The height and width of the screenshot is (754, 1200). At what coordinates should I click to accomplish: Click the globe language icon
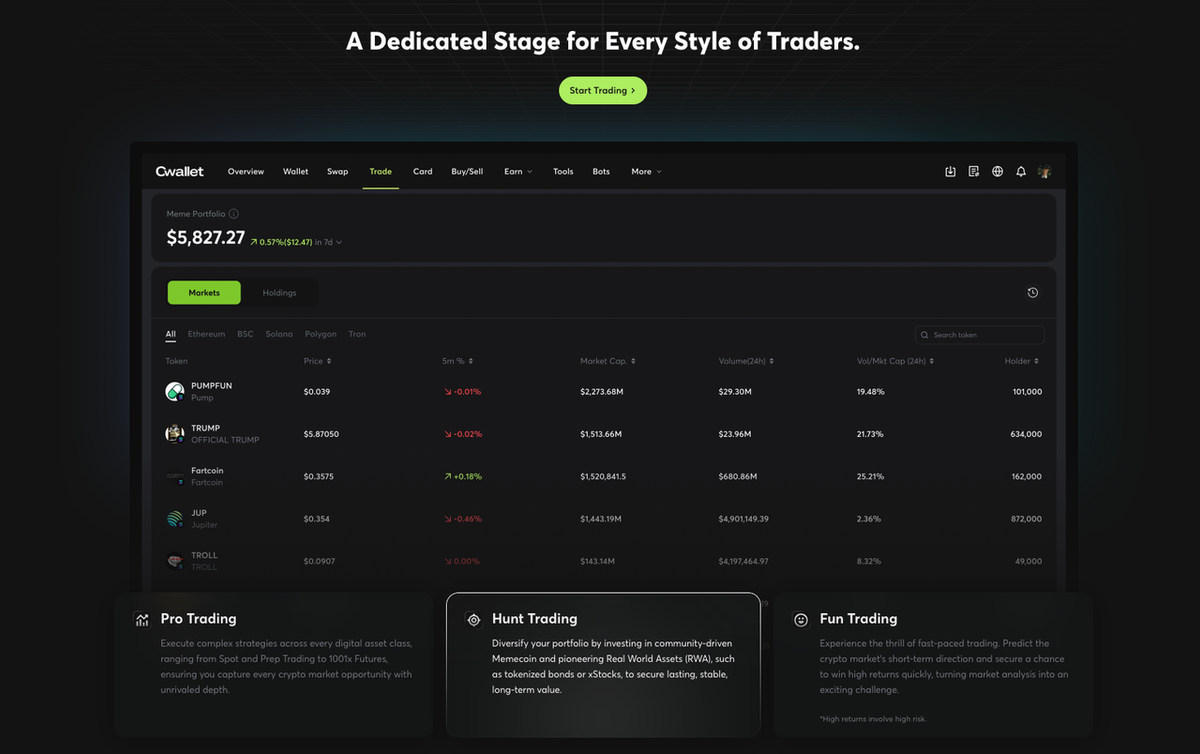coord(997,172)
